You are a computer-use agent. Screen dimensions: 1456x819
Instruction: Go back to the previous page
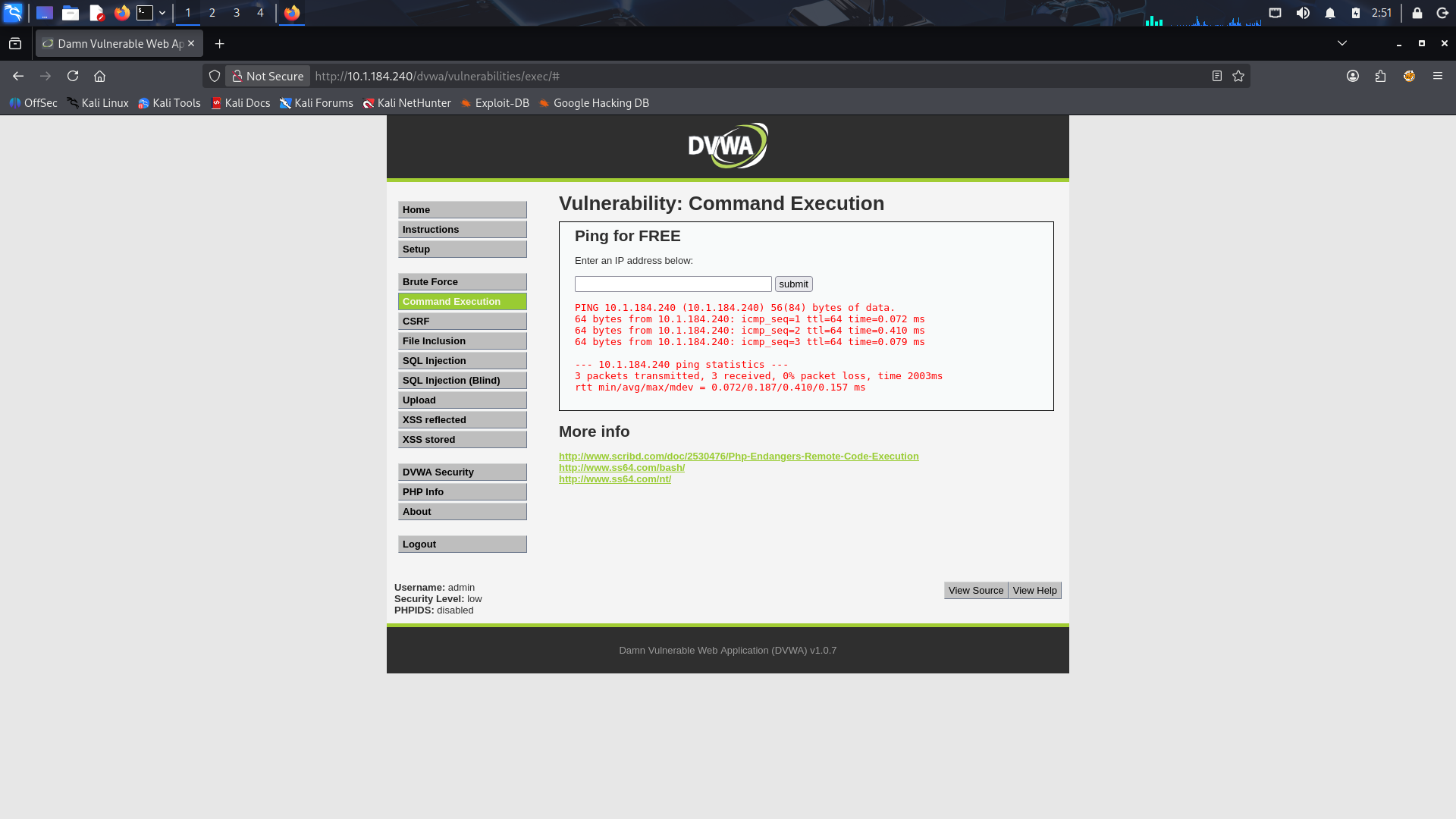[18, 76]
